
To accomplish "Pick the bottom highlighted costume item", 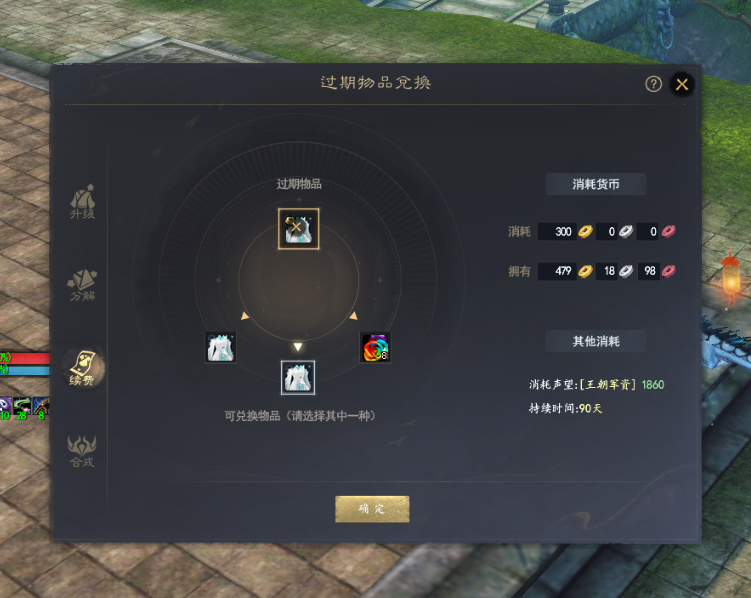I will (298, 378).
